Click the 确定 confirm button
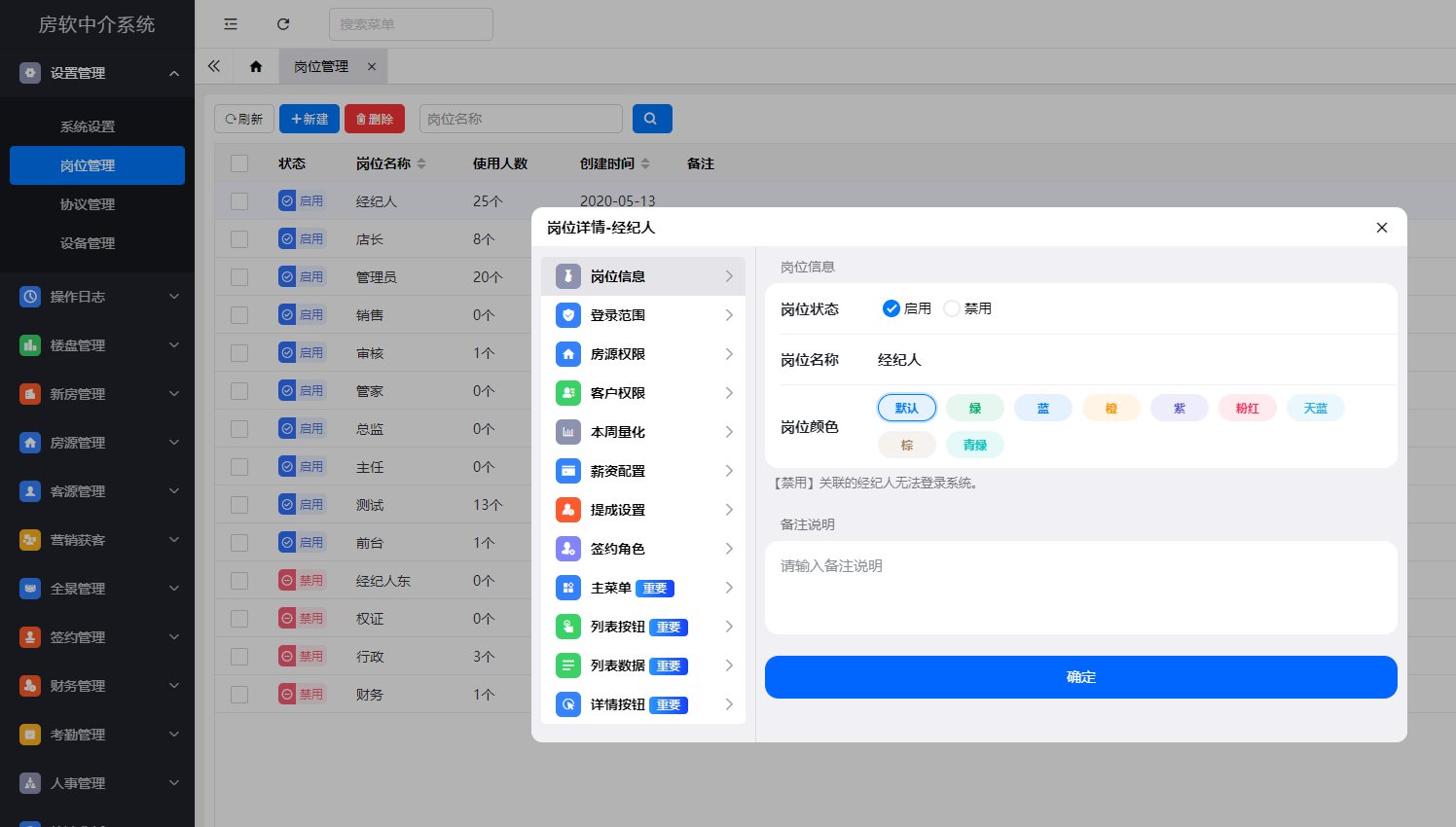The width and height of the screenshot is (1456, 827). click(1081, 677)
